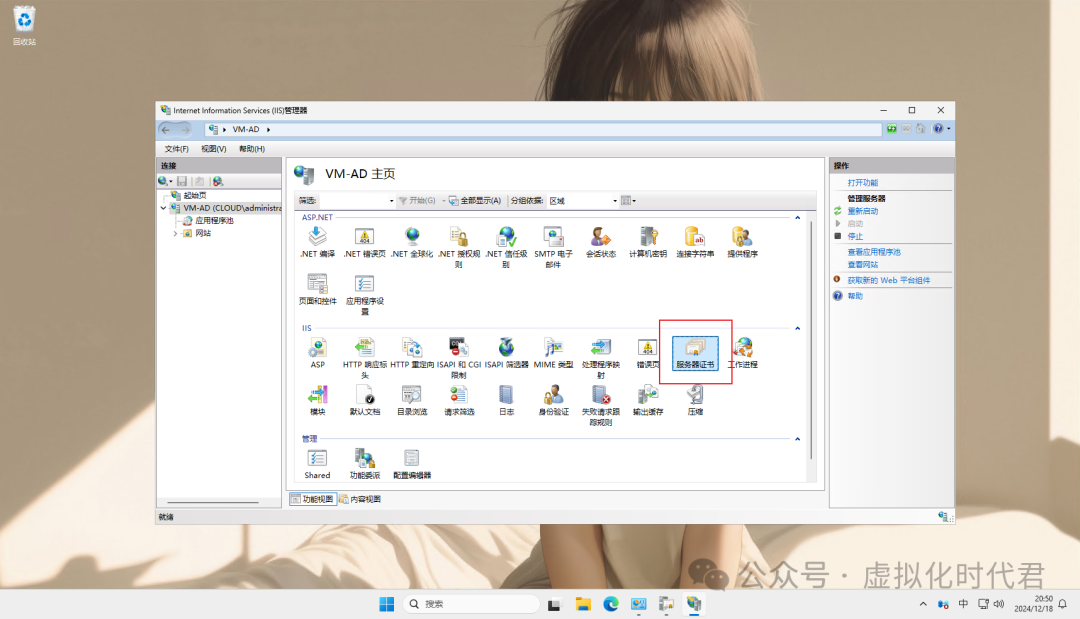Open ISAPI 筛选器 feature
Screen dimensions: 1080x619
tap(506, 353)
